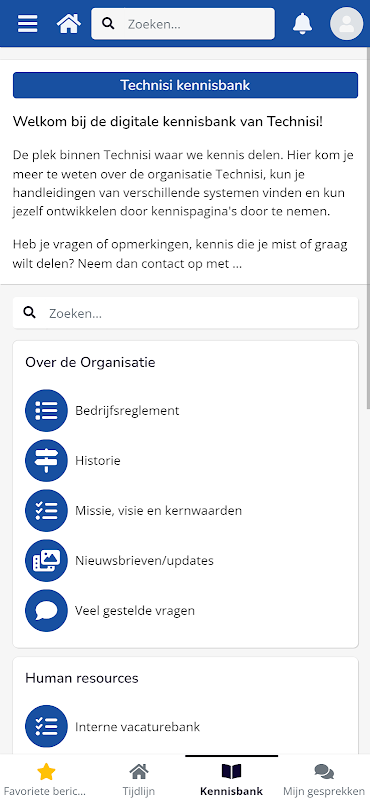The width and height of the screenshot is (370, 800).
Task: Open Missie, visie en kernwaarden
Action: click(158, 511)
